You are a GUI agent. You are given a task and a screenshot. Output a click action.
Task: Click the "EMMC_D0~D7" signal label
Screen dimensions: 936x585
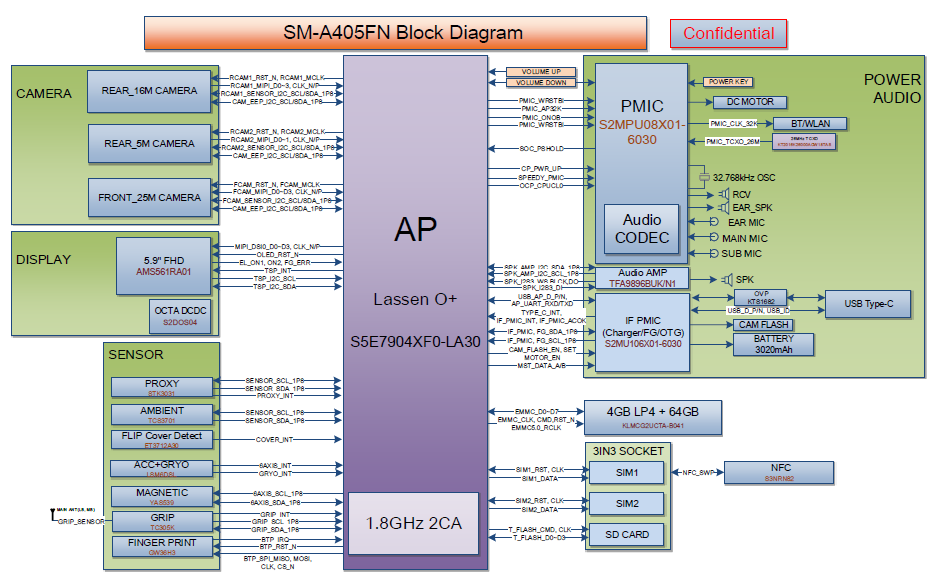[537, 411]
